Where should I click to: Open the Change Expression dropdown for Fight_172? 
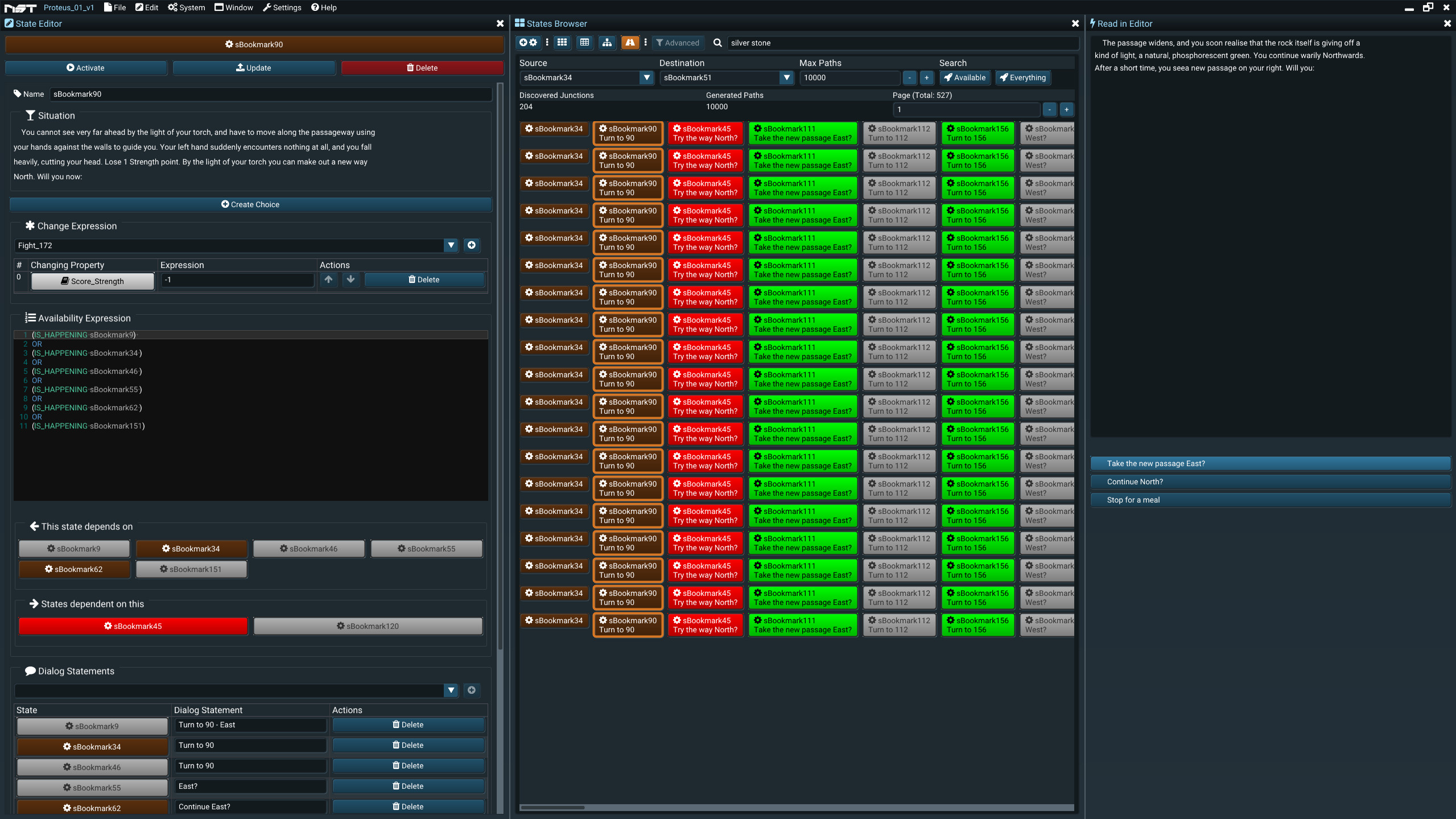click(450, 245)
